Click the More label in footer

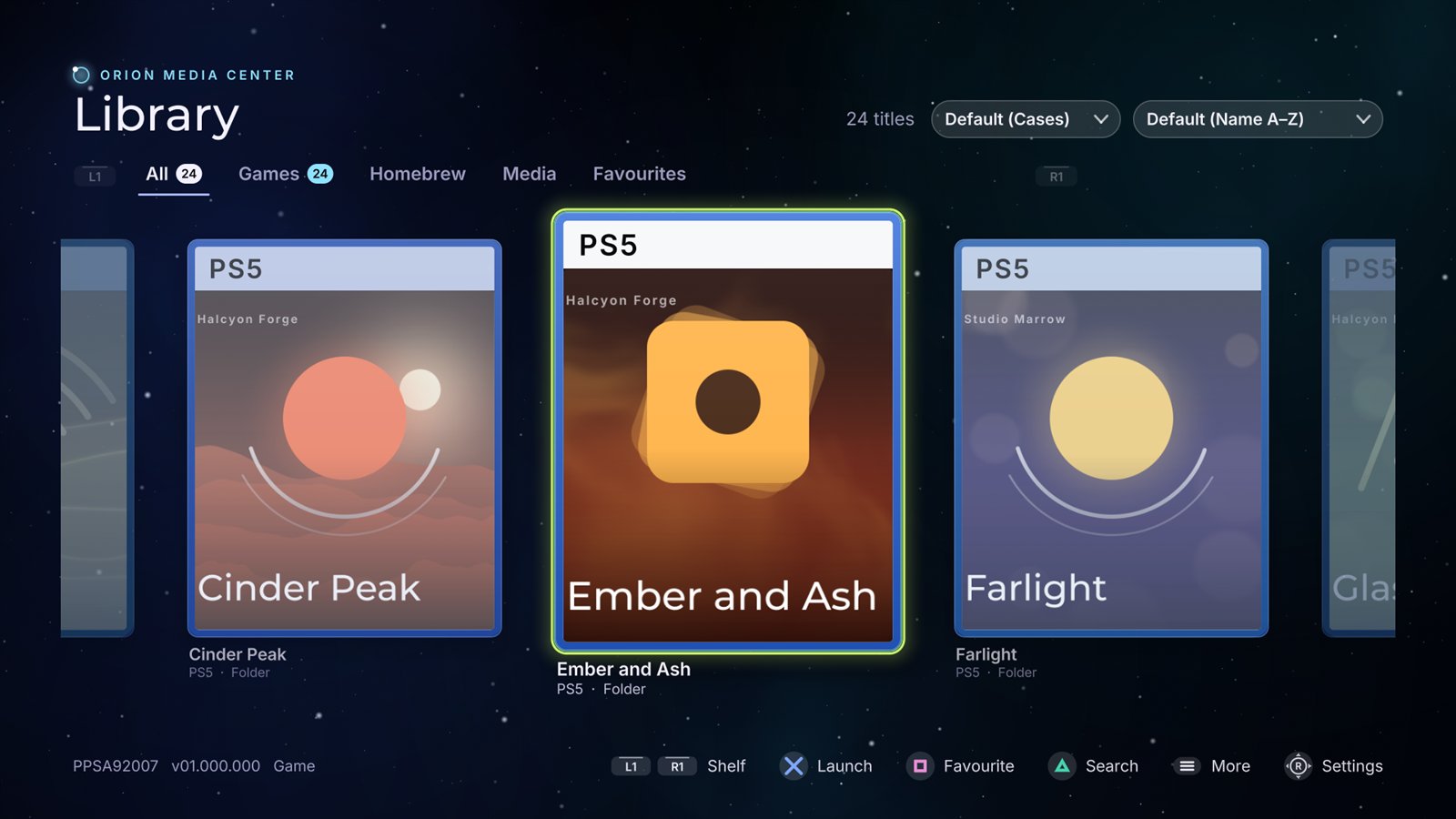1230,766
